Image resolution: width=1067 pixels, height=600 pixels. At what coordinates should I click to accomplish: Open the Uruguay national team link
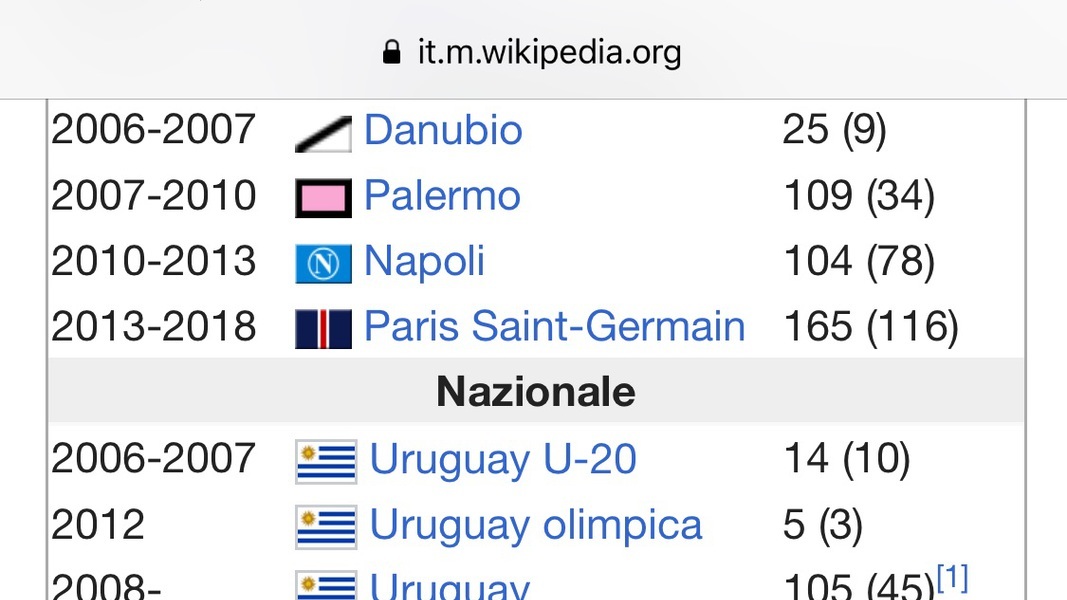point(449,586)
